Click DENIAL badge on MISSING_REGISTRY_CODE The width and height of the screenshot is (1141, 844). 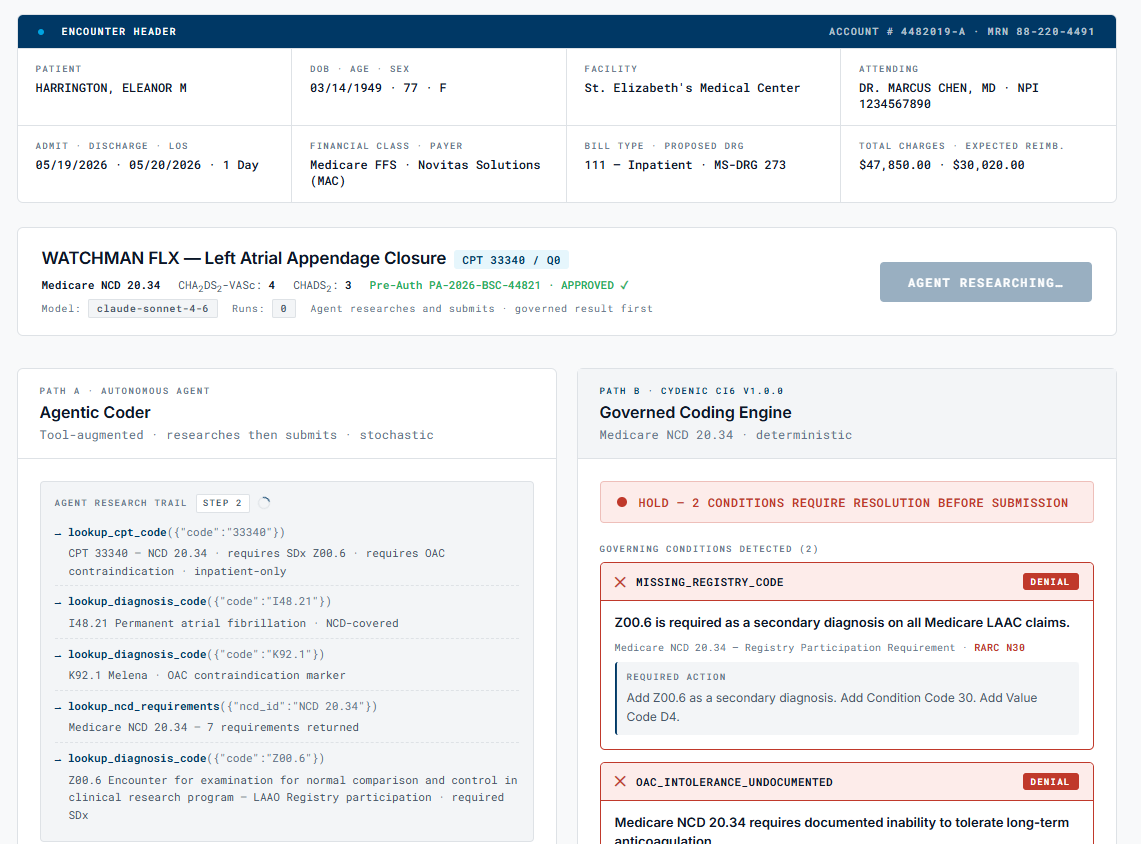(1050, 581)
